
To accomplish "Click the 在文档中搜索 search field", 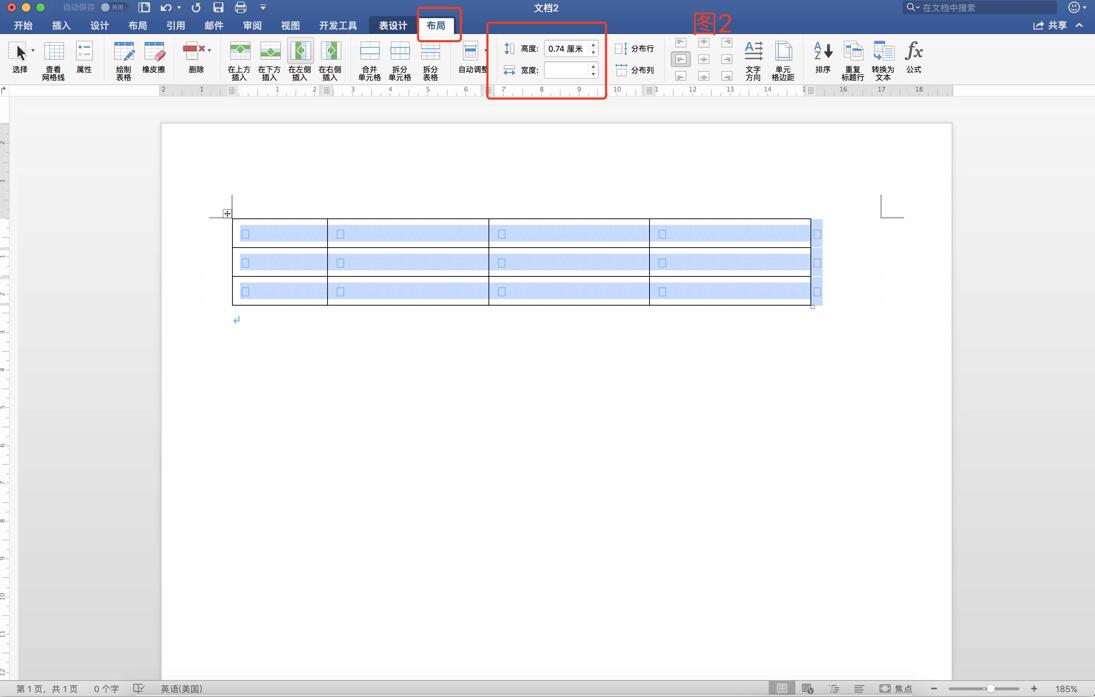I will 979,8.
